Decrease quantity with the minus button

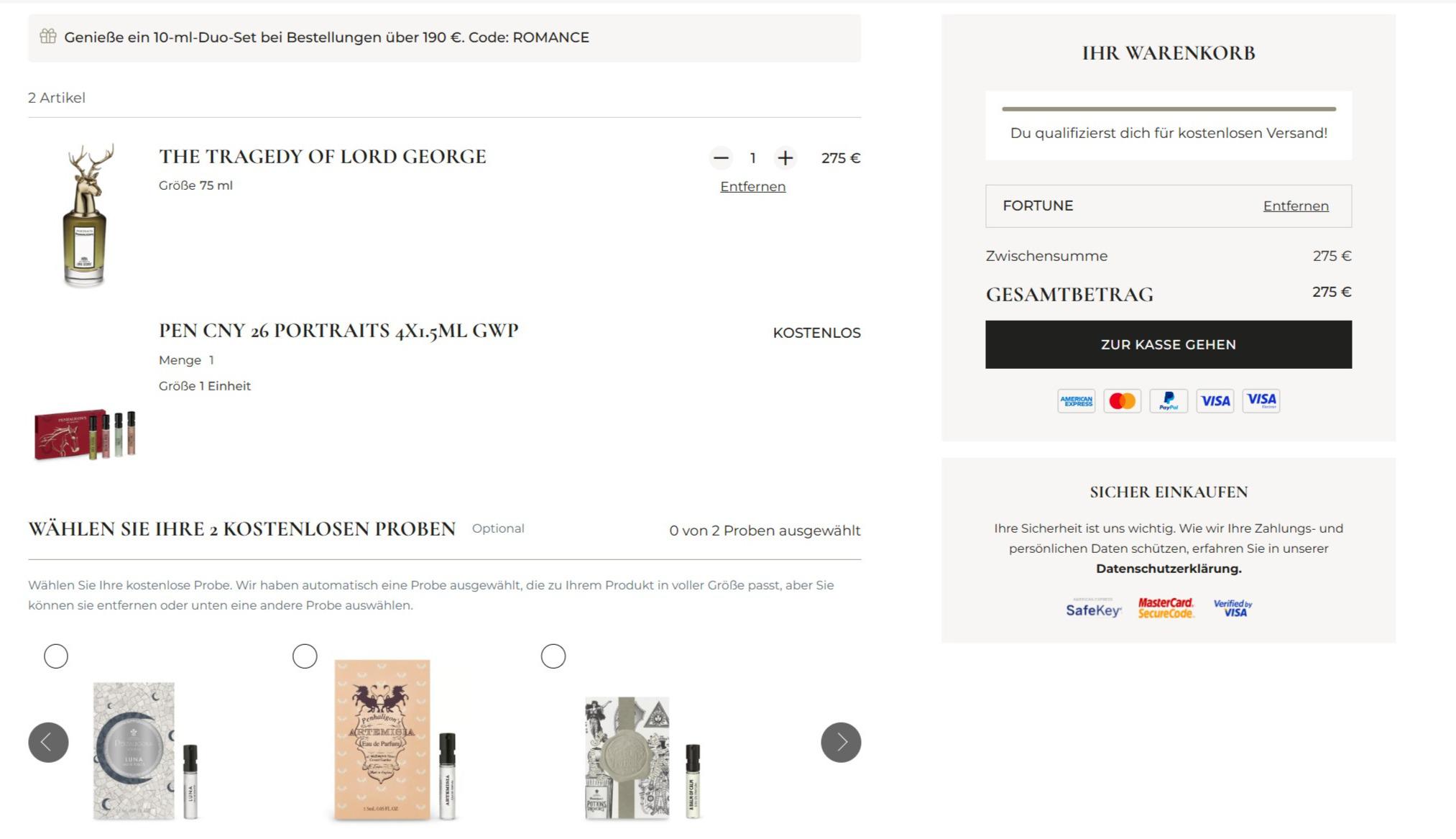click(x=721, y=158)
